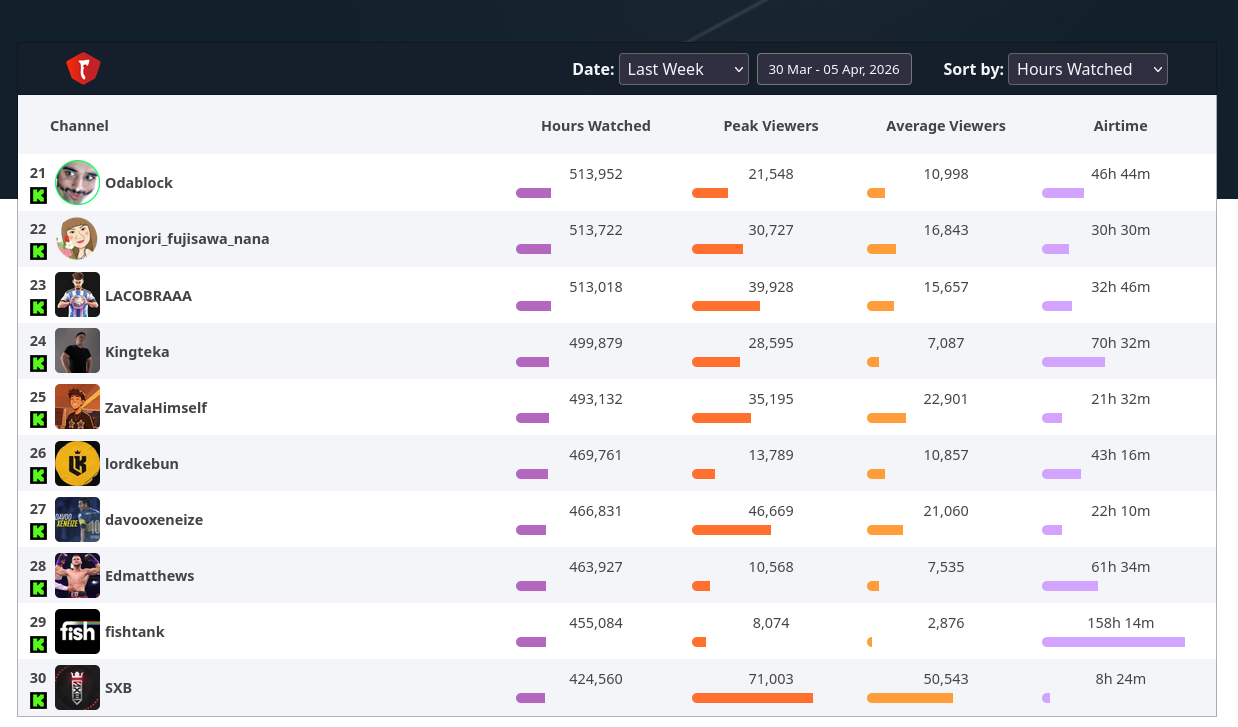Click rank number 21
The width and height of the screenshot is (1238, 727).
click(x=38, y=173)
